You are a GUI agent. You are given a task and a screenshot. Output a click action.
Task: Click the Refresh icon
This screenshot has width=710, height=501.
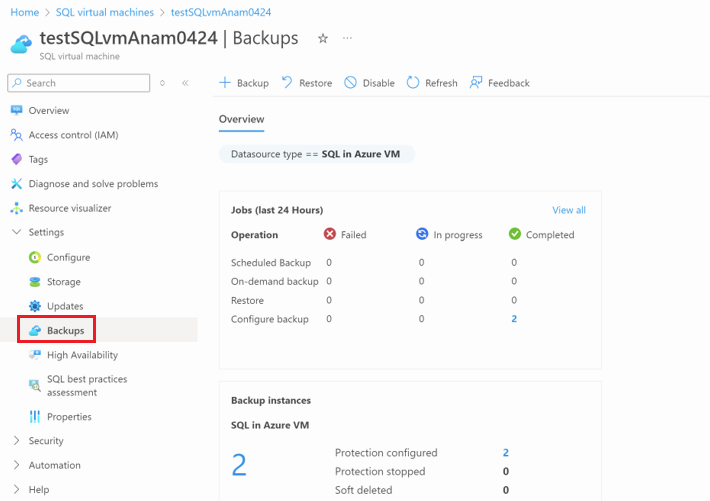pos(413,83)
